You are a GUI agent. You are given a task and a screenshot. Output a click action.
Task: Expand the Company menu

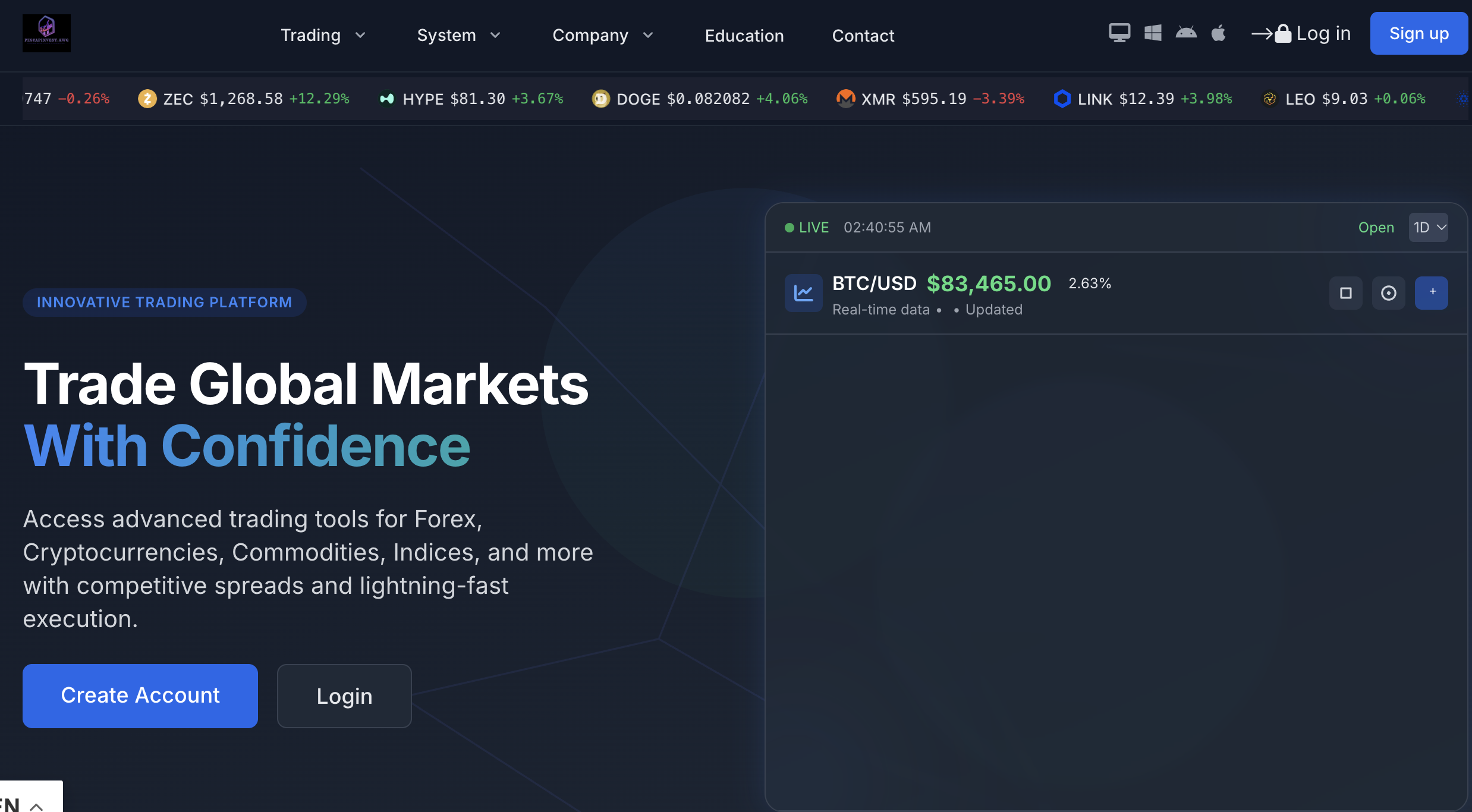point(603,36)
